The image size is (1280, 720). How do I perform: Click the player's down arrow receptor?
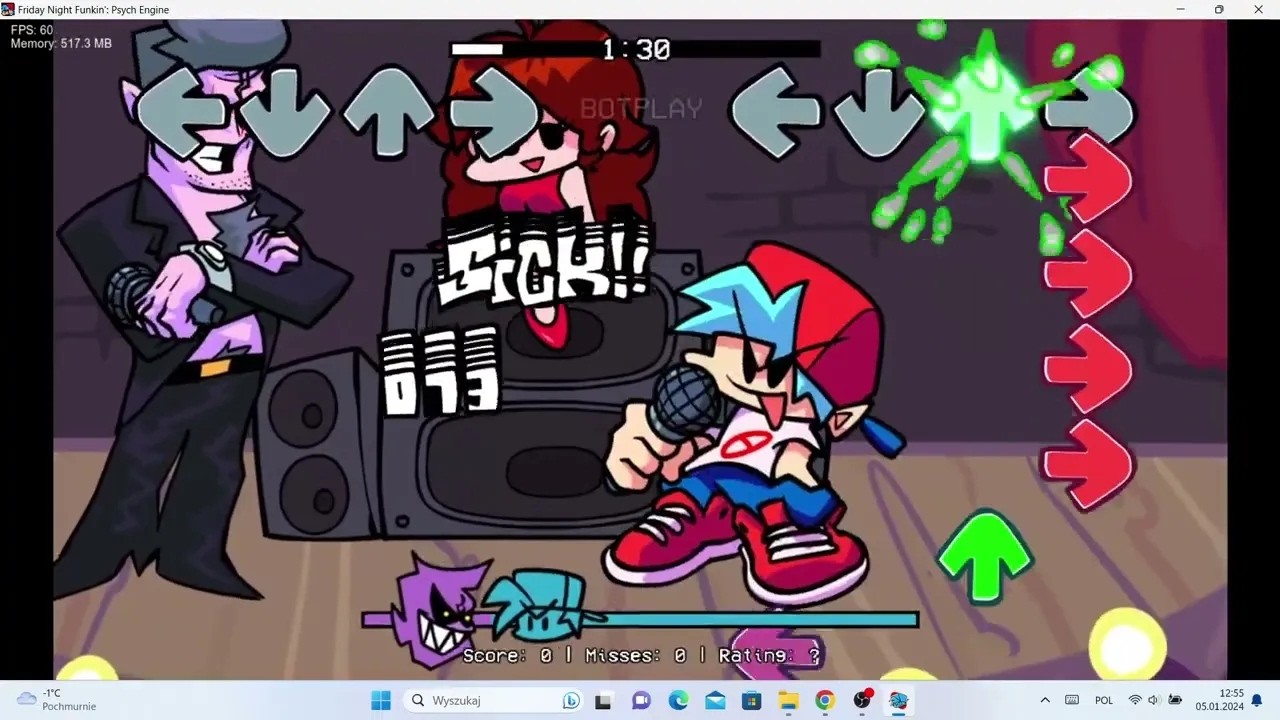point(879,112)
